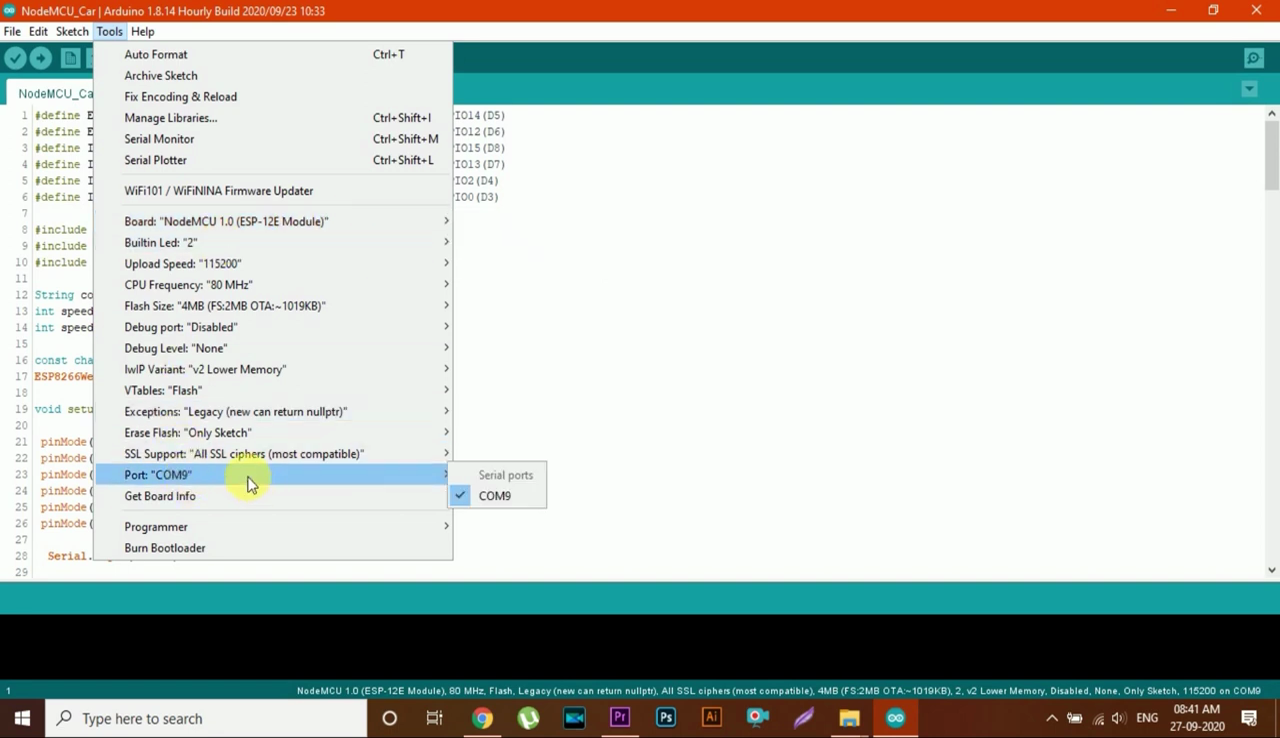Expand Exceptions Legacy submenu
The height and width of the screenshot is (738, 1280).
click(x=273, y=412)
